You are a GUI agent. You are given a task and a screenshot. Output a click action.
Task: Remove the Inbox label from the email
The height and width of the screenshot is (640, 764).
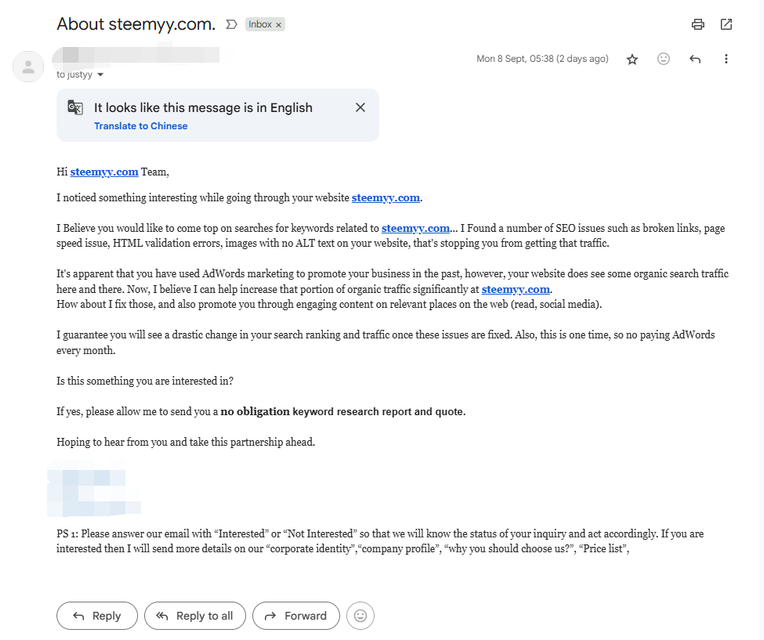278,24
